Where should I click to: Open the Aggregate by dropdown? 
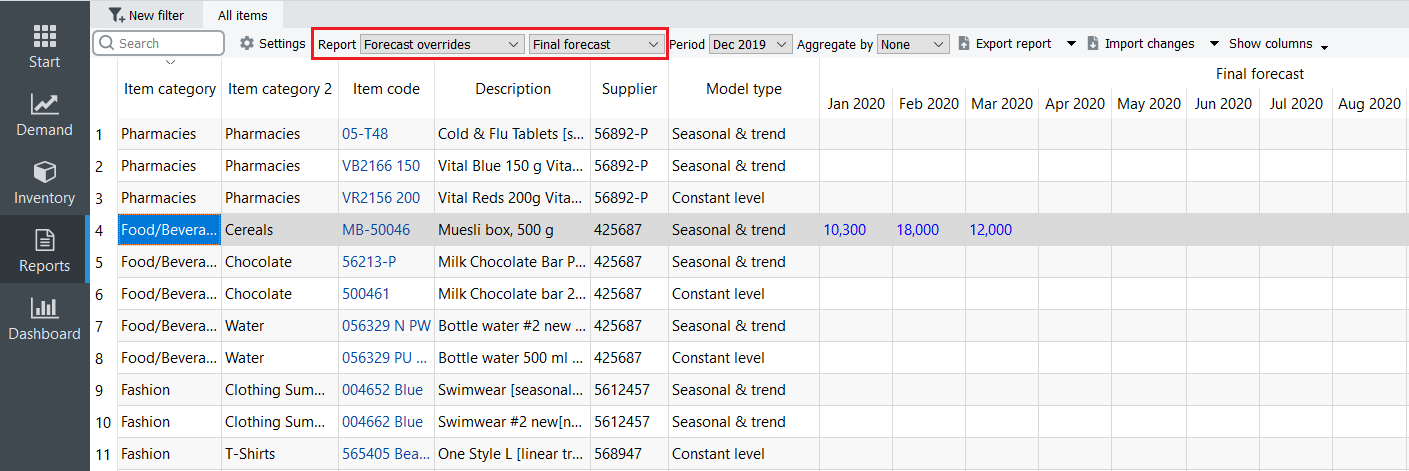pos(913,44)
